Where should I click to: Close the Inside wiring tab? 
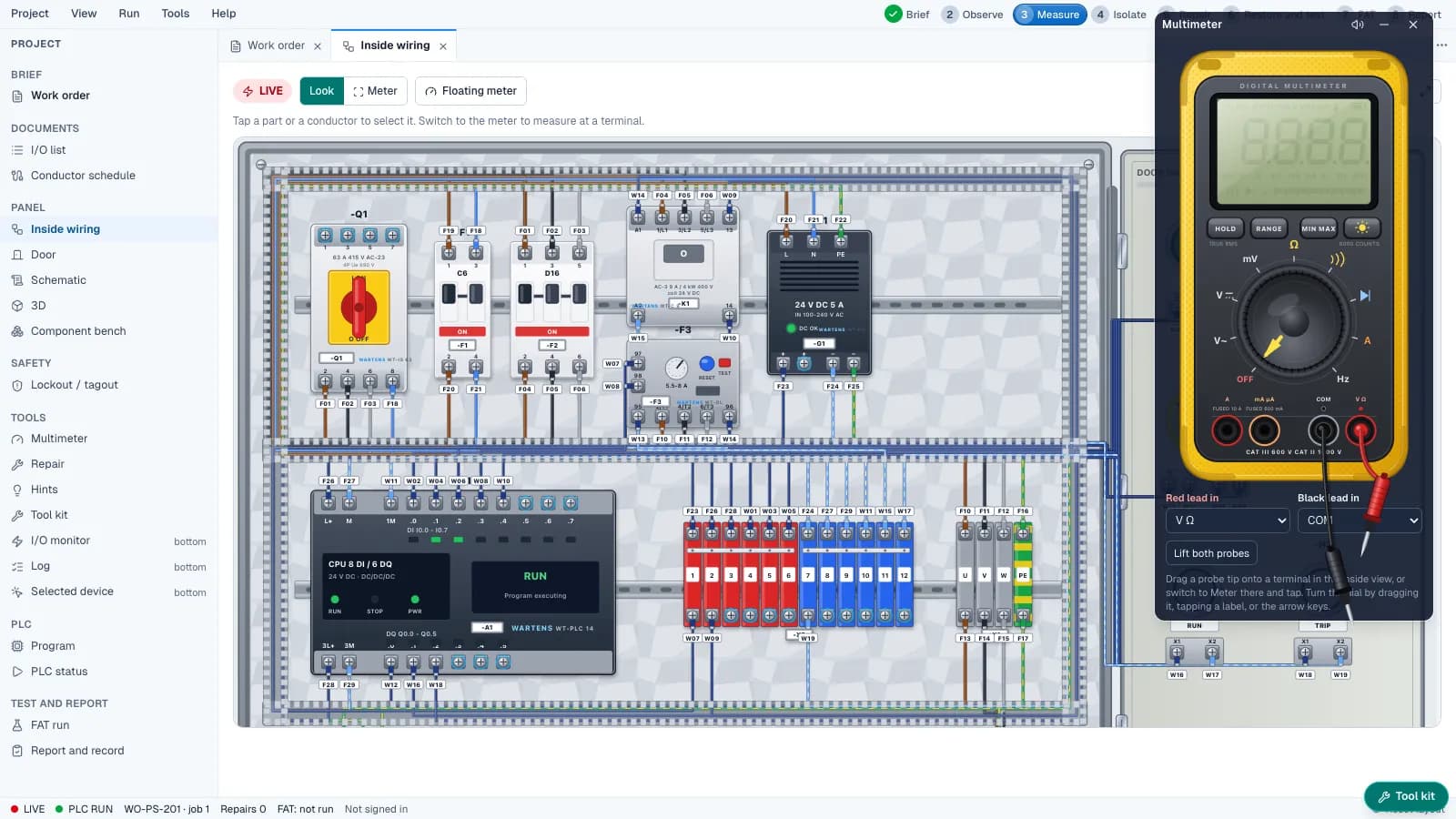[x=443, y=46]
